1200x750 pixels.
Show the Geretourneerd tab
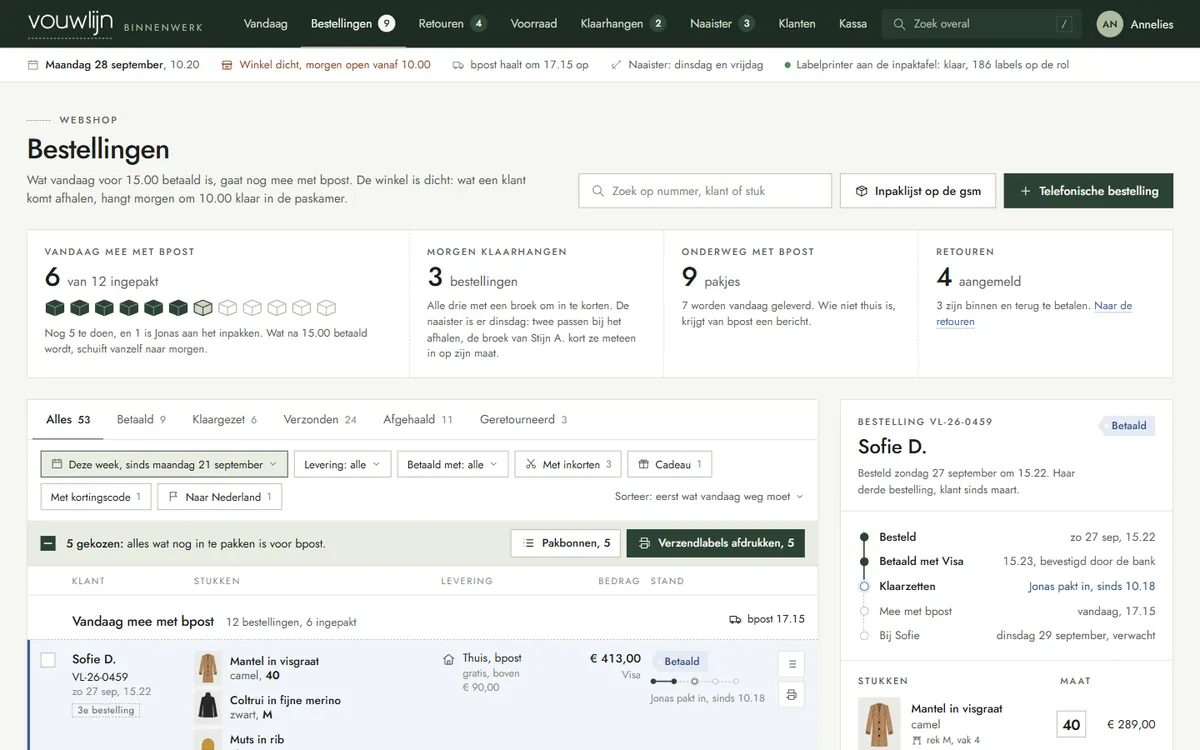click(524, 420)
